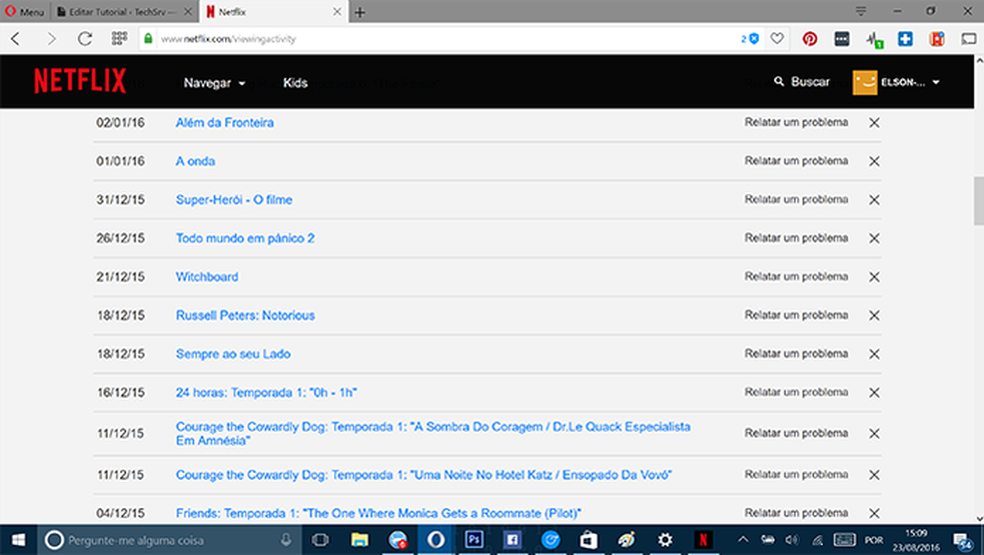The image size is (984, 555).
Task: Open the 'A onda' title link
Action: point(195,161)
